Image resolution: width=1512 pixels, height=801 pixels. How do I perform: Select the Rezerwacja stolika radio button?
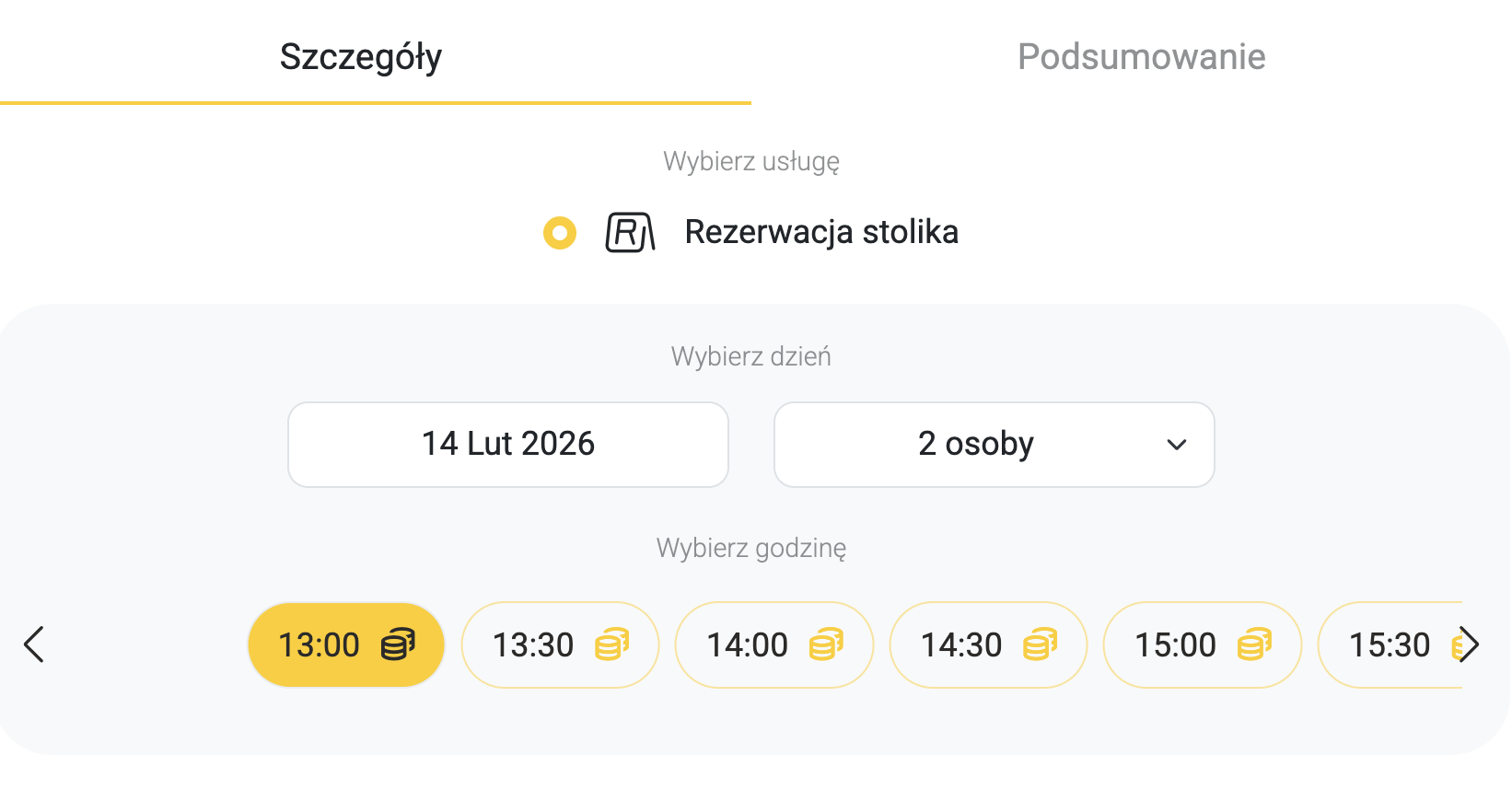click(x=560, y=233)
